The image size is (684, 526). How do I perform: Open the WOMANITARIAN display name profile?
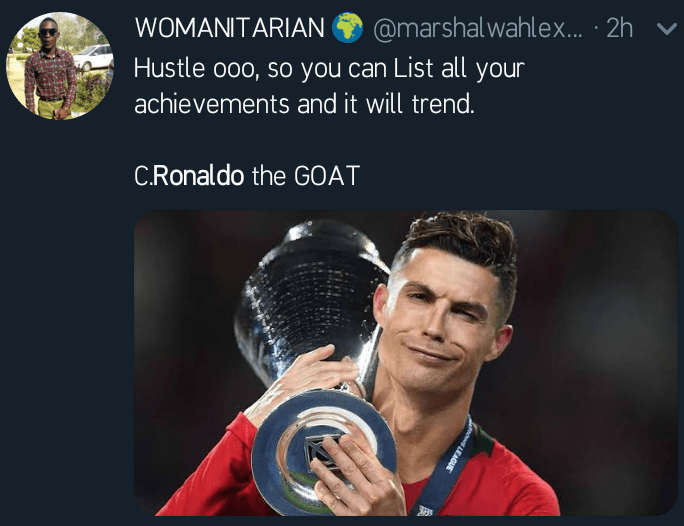(x=229, y=28)
